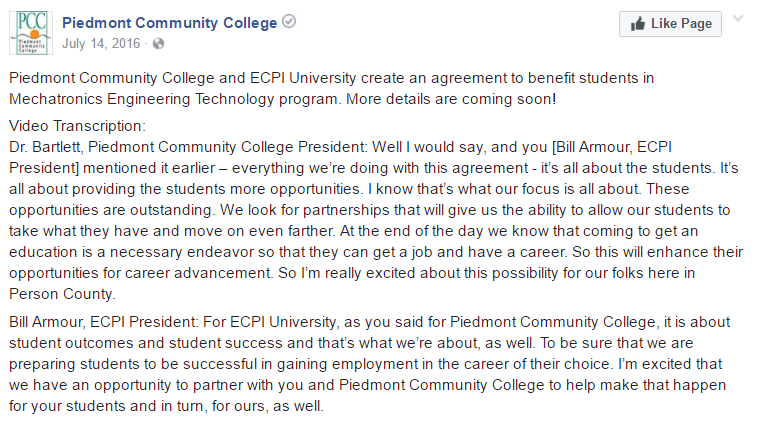Expand the post options chevron arrow

(738, 19)
